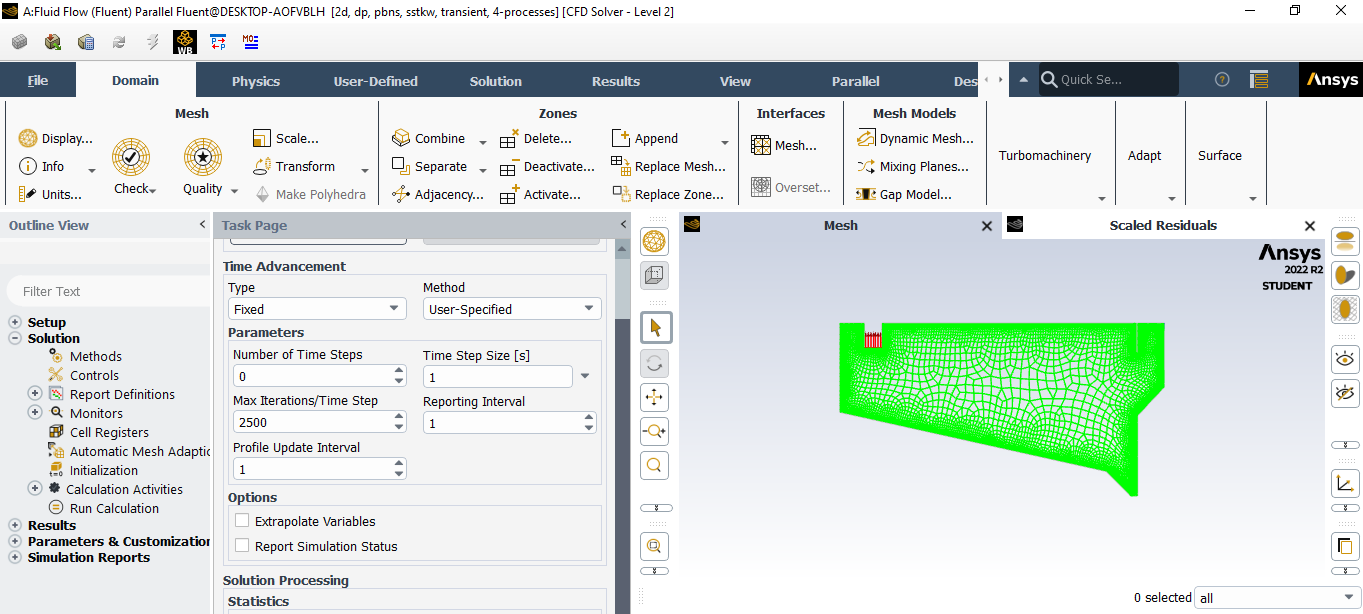Screen dimensions: 1363x614
Task: Open the Mixing Planes dialog
Action: [913, 166]
